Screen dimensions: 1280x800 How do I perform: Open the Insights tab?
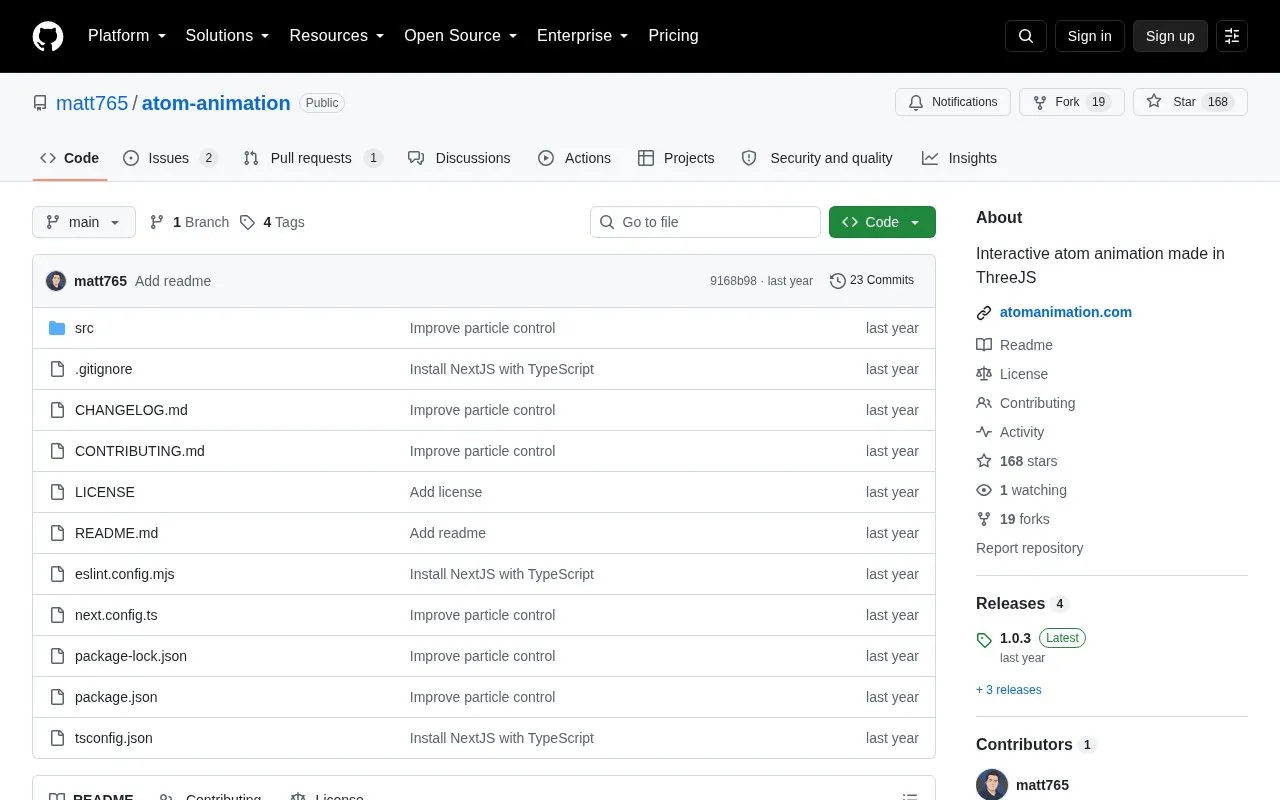tap(960, 158)
